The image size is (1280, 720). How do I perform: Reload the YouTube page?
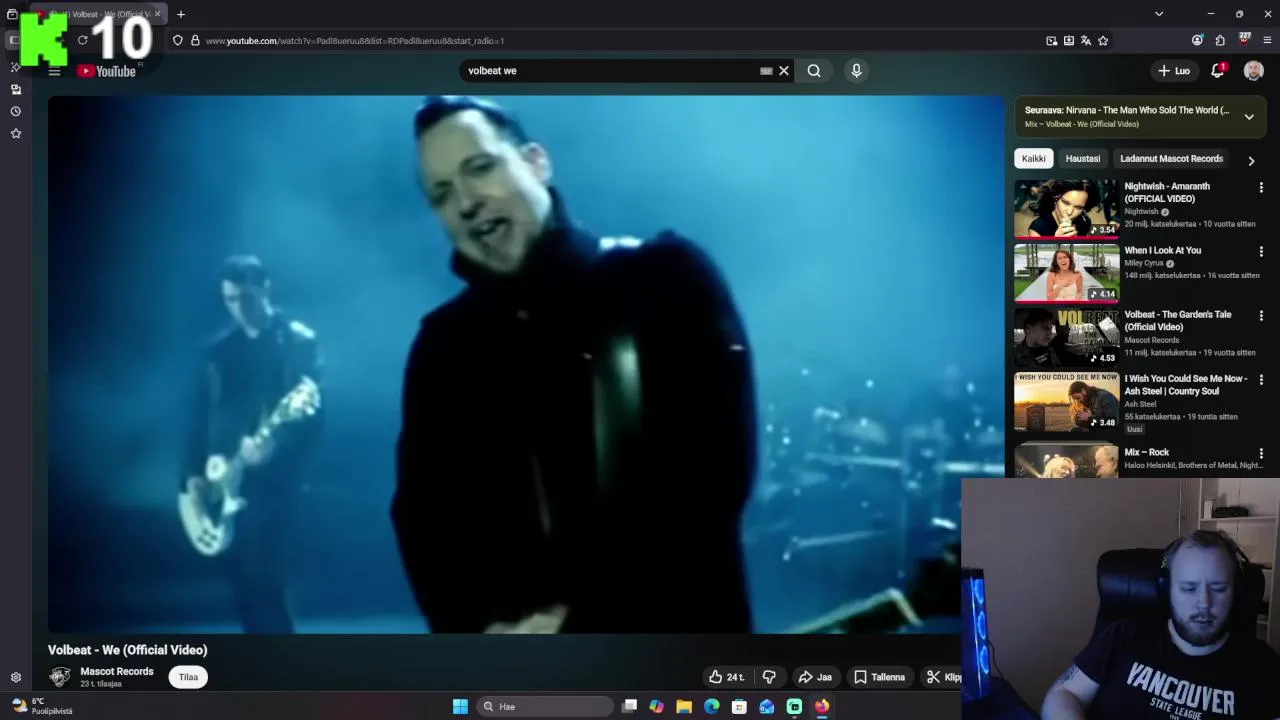tap(82, 41)
